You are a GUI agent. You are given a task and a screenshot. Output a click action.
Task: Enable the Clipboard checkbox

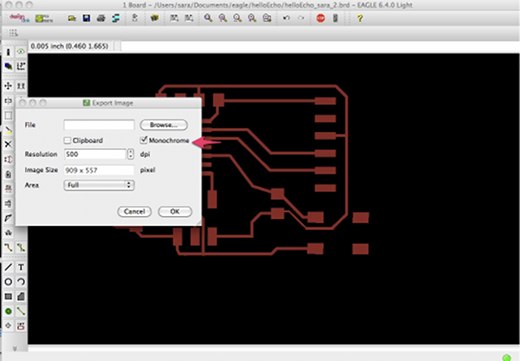pyautogui.click(x=67, y=140)
